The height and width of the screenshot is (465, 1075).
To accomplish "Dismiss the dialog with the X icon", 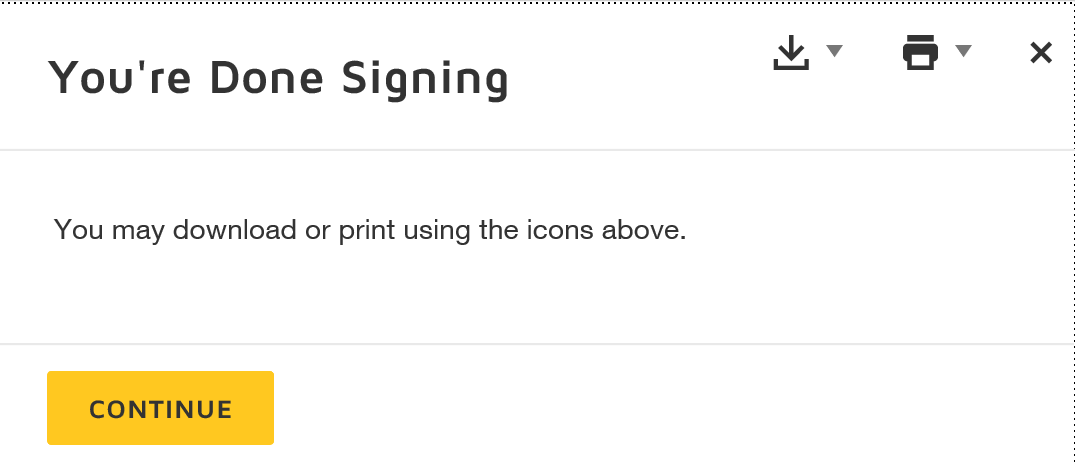I will click(1041, 53).
